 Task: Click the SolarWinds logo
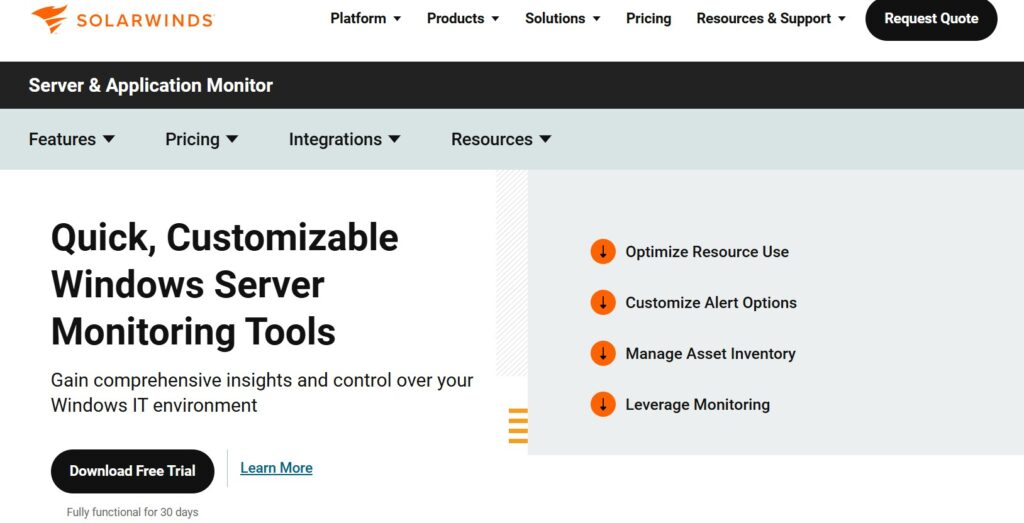(122, 19)
